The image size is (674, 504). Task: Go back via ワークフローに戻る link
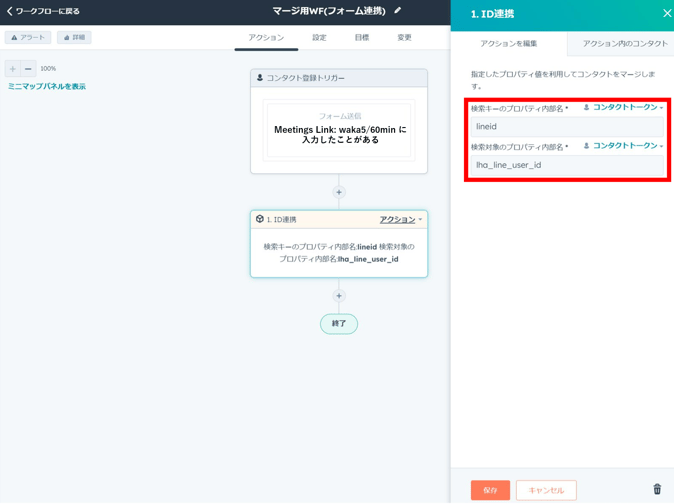pyautogui.click(x=44, y=11)
